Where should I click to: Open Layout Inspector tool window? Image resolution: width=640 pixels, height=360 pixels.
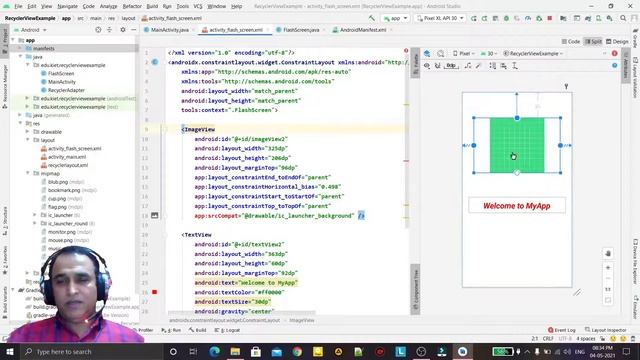click(606, 330)
